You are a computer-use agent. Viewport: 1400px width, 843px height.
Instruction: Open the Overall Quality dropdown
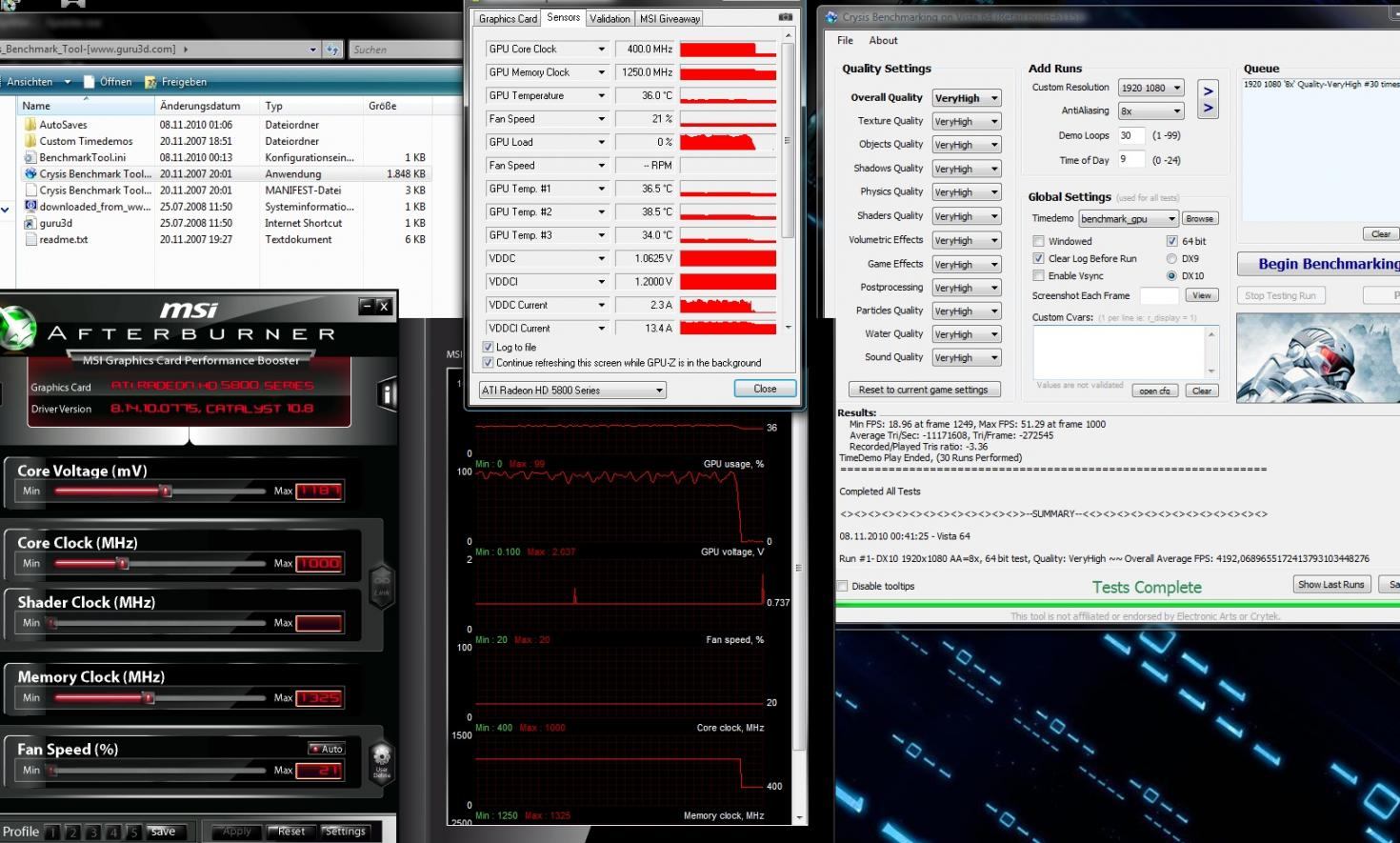(967, 97)
